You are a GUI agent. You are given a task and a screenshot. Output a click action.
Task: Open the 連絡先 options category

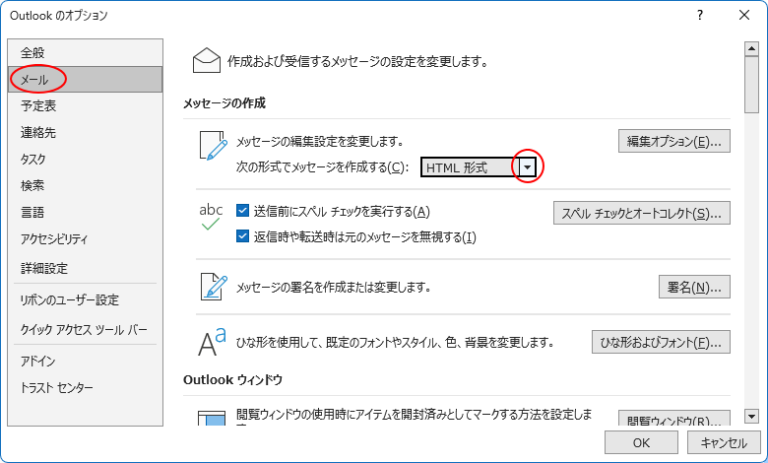tap(85, 132)
